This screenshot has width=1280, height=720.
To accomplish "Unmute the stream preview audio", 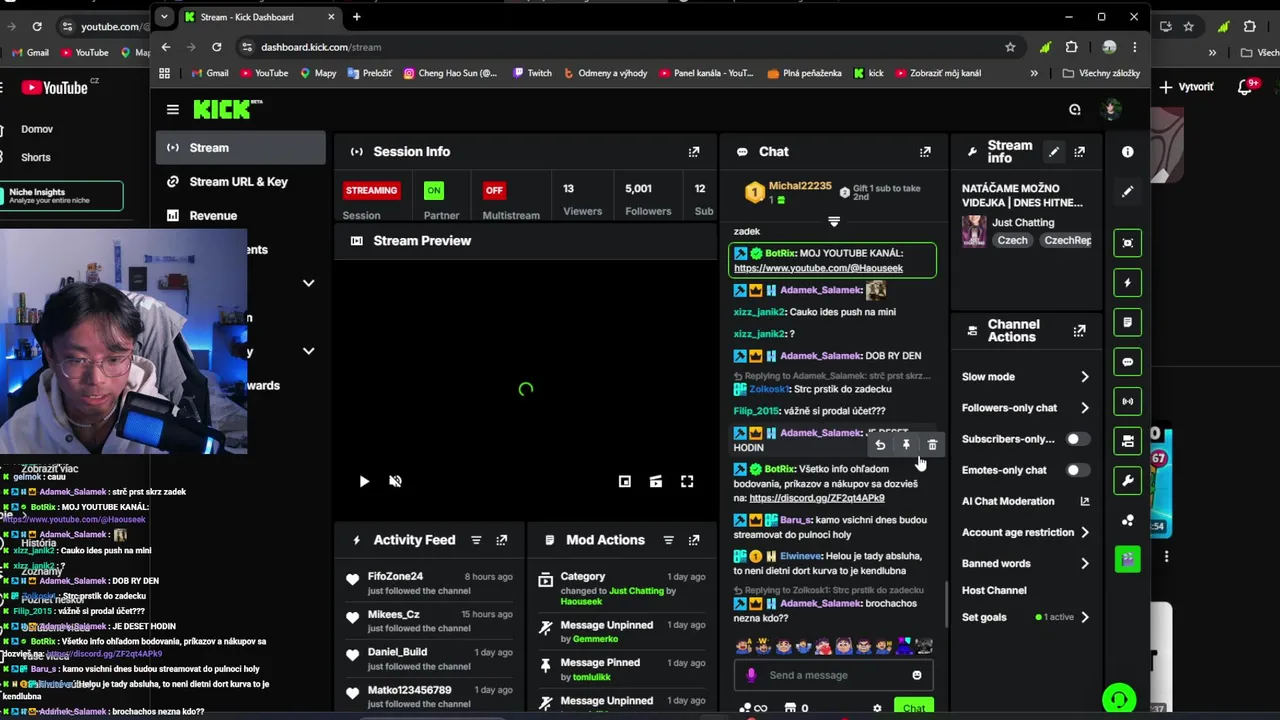I will tap(395, 482).
